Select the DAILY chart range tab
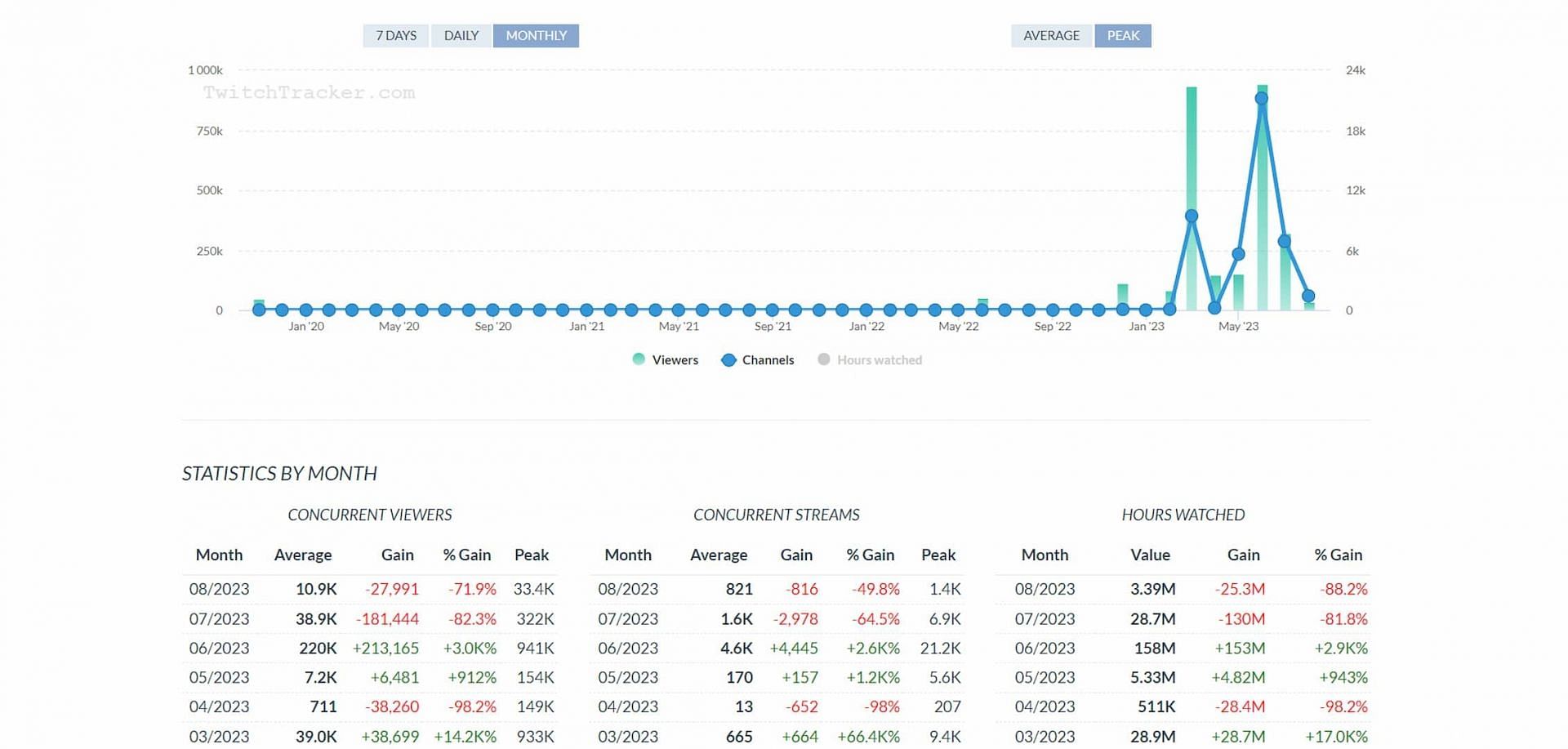The image size is (1568, 749). (461, 36)
